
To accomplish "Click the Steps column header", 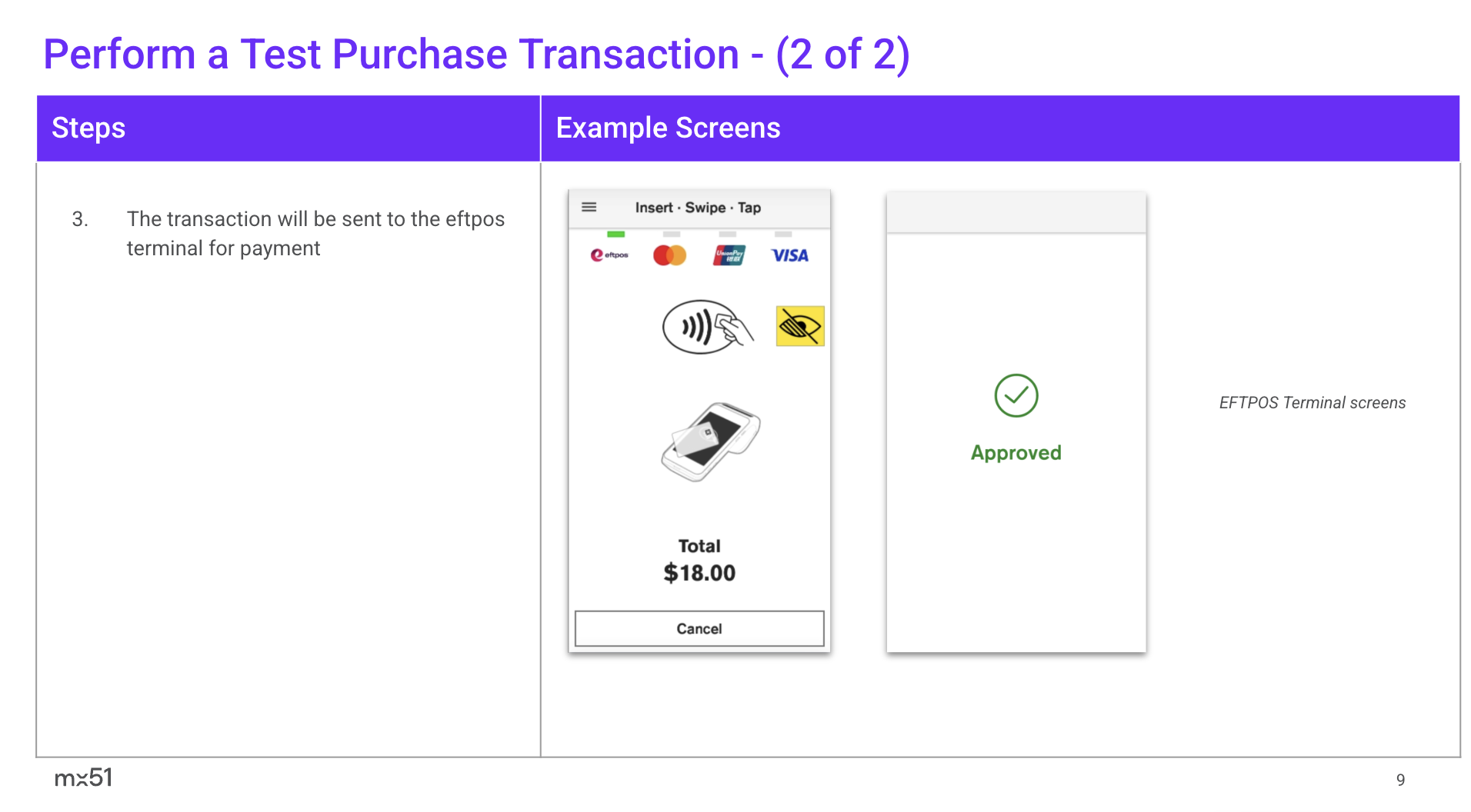I will pyautogui.click(x=88, y=128).
